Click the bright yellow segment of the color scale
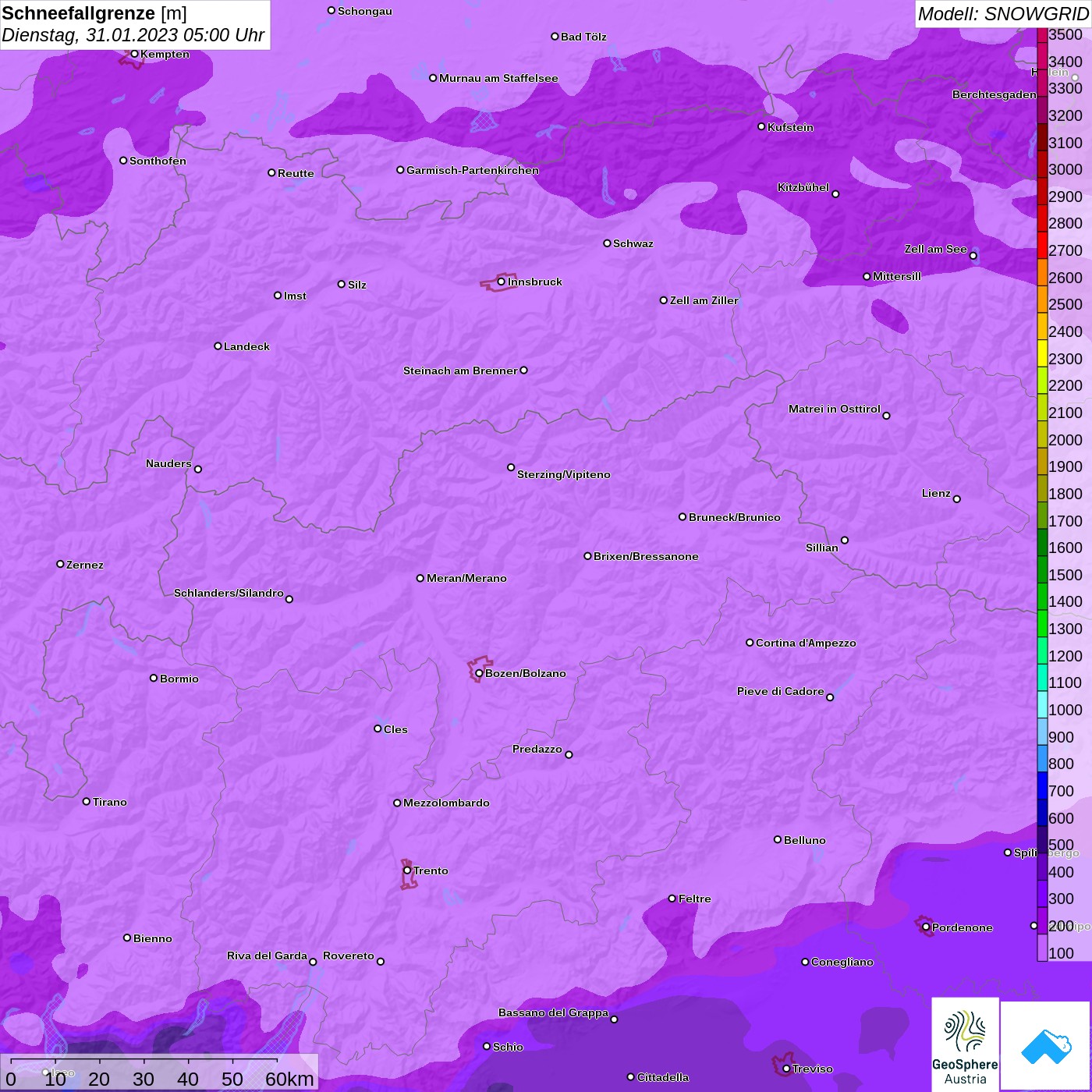Viewport: 1092px width, 1092px height. coord(1042,353)
